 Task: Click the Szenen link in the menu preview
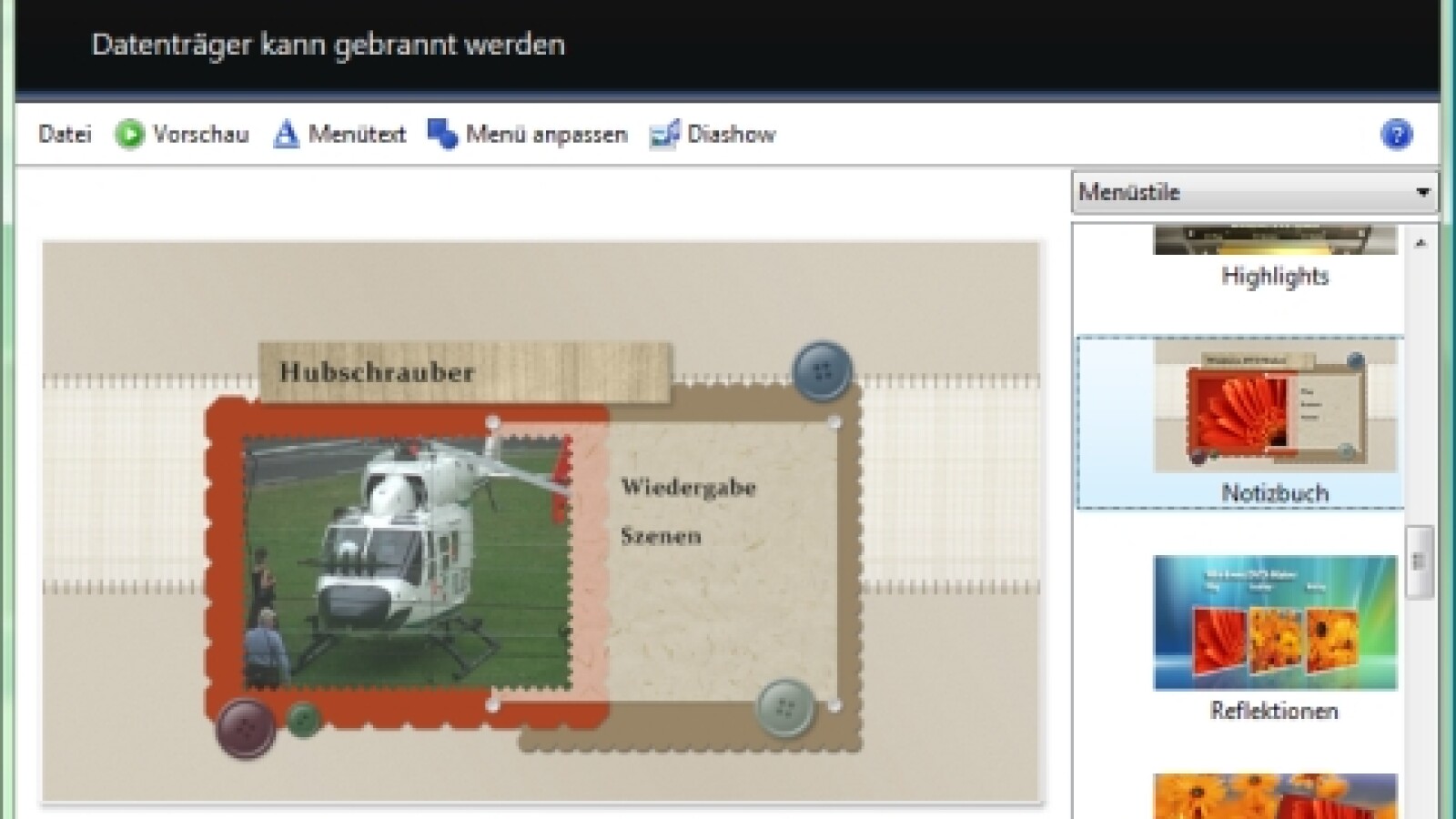click(661, 537)
